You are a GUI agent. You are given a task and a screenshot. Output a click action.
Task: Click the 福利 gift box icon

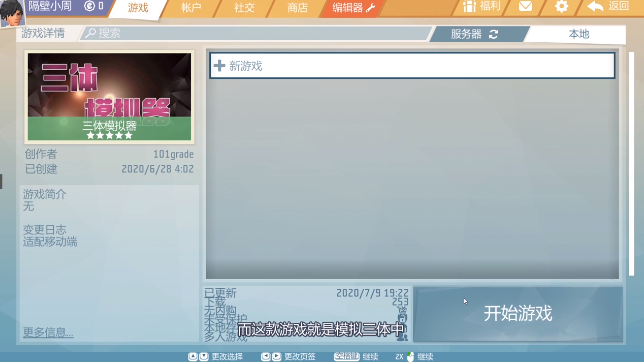click(x=469, y=6)
